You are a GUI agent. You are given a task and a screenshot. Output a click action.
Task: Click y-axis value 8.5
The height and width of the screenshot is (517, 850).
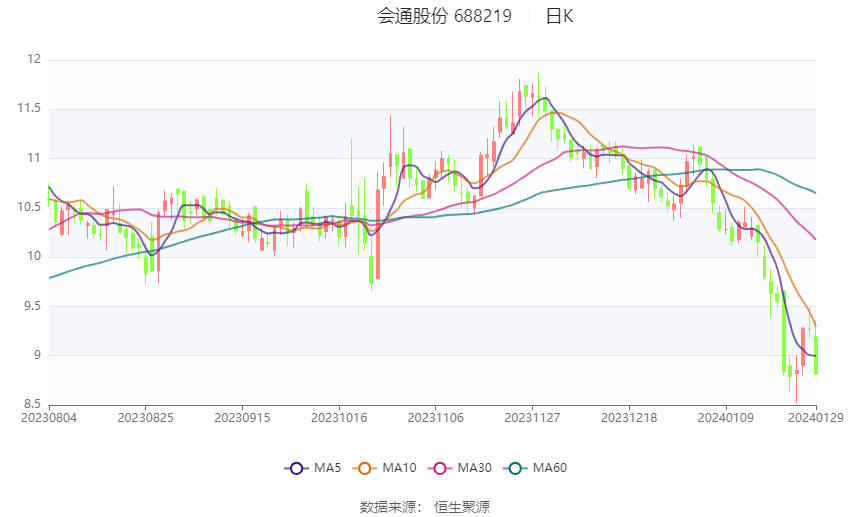(32, 404)
